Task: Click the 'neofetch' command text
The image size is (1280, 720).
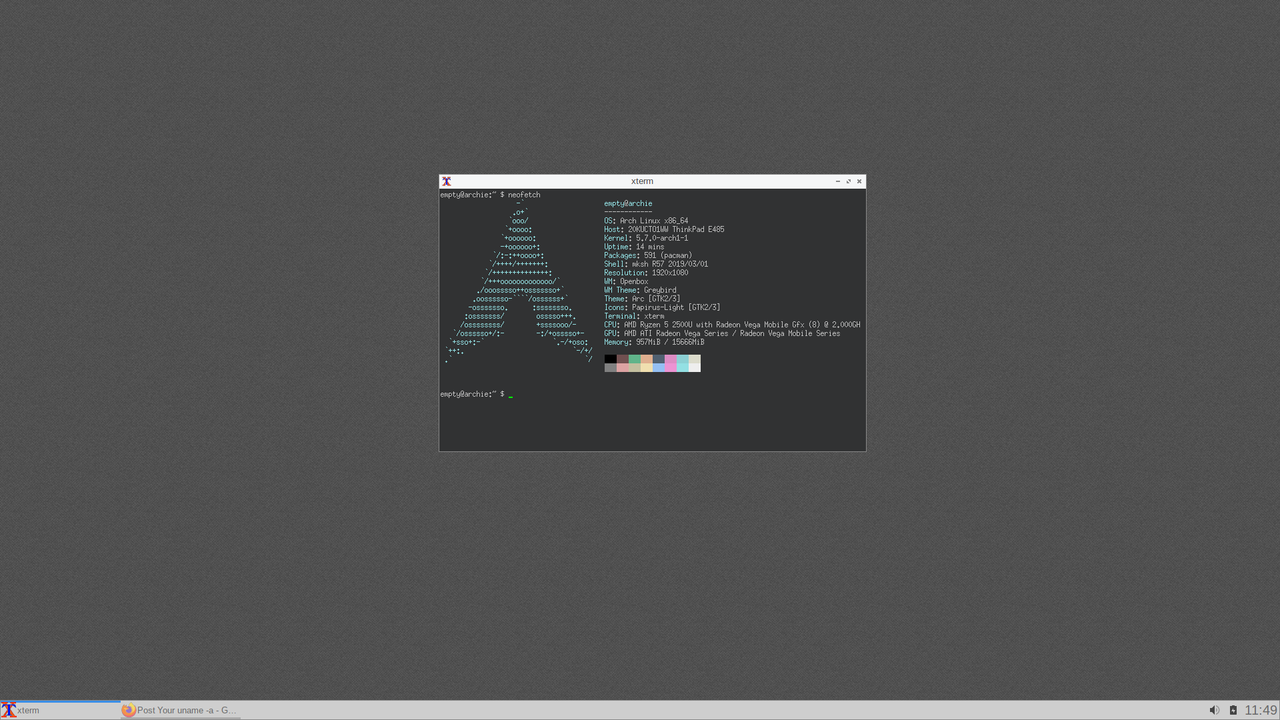Action: coord(524,195)
